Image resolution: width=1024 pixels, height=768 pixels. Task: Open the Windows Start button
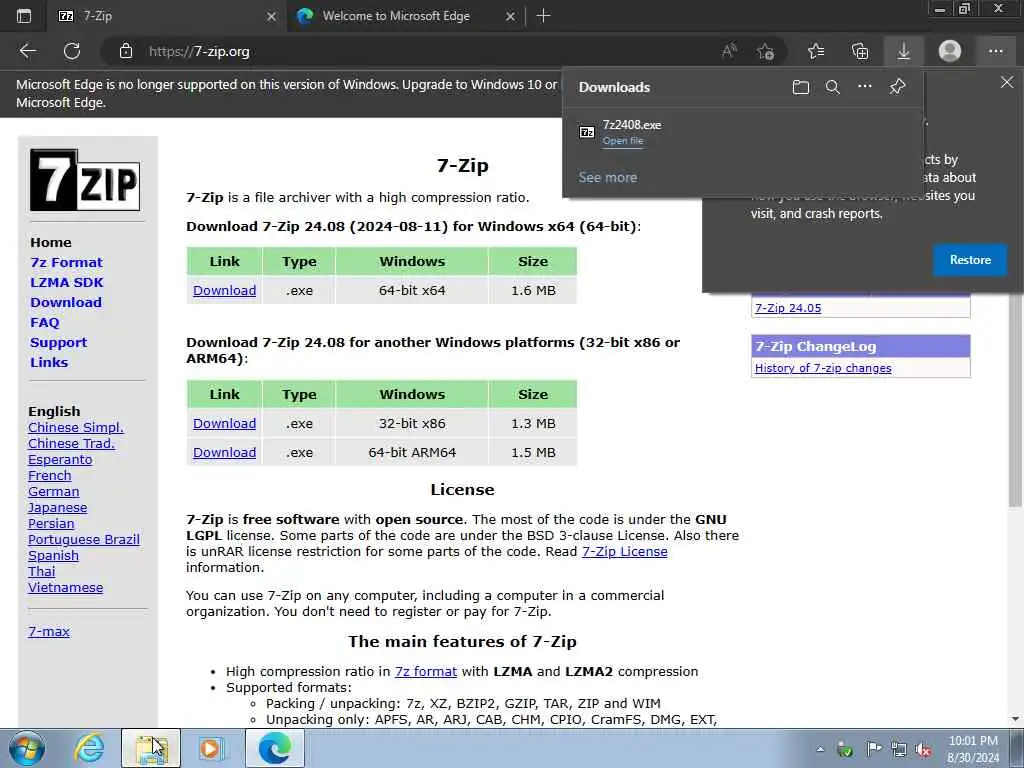(27, 748)
